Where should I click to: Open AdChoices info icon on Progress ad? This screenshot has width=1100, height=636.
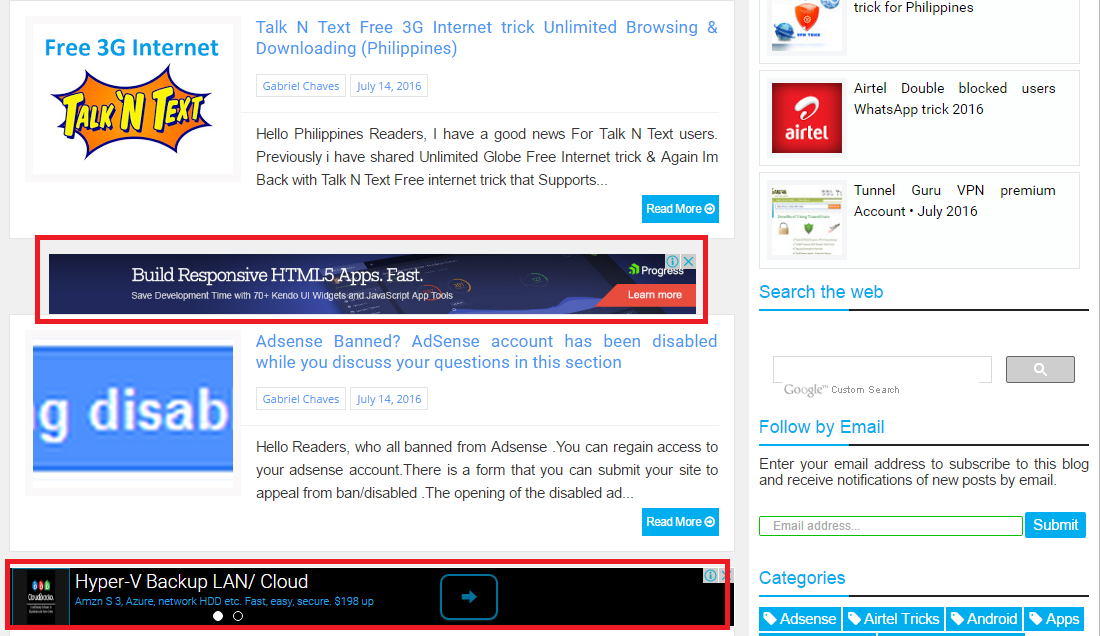click(672, 262)
